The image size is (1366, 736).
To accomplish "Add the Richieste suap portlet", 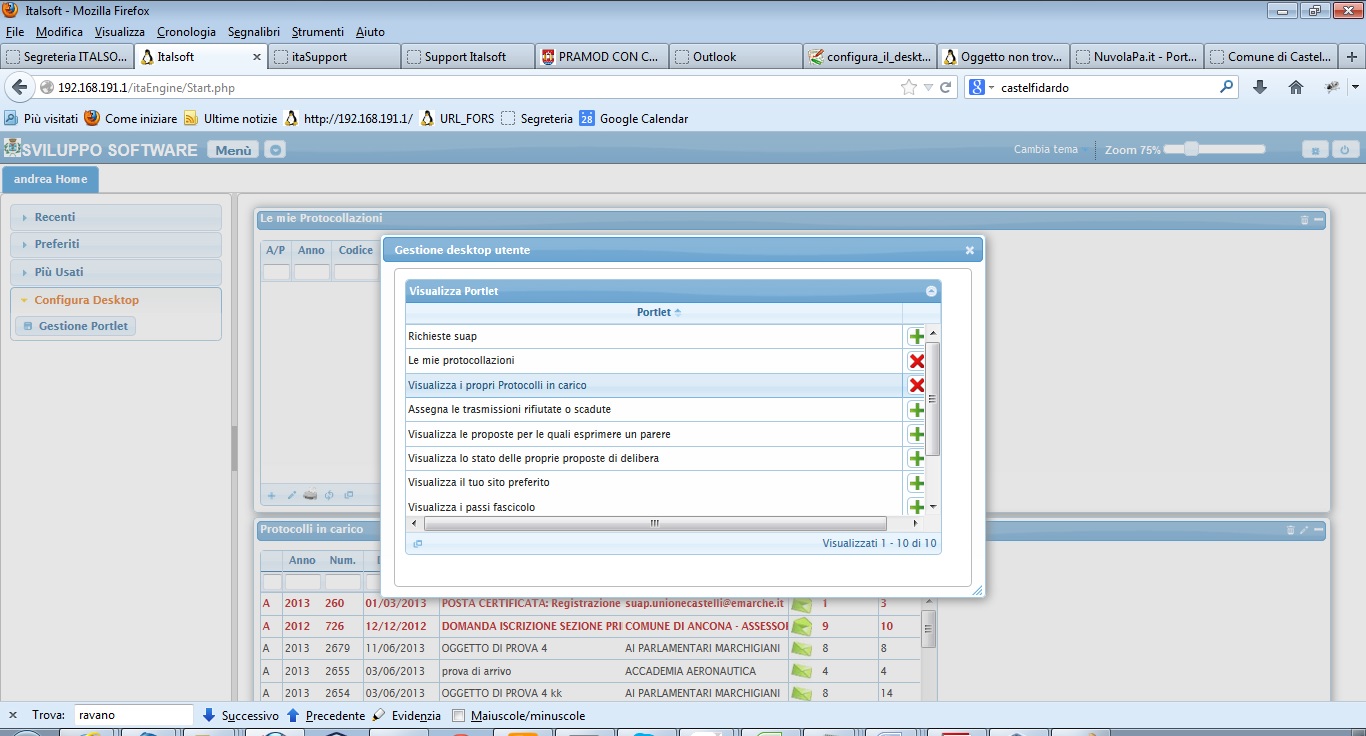I will click(916, 337).
